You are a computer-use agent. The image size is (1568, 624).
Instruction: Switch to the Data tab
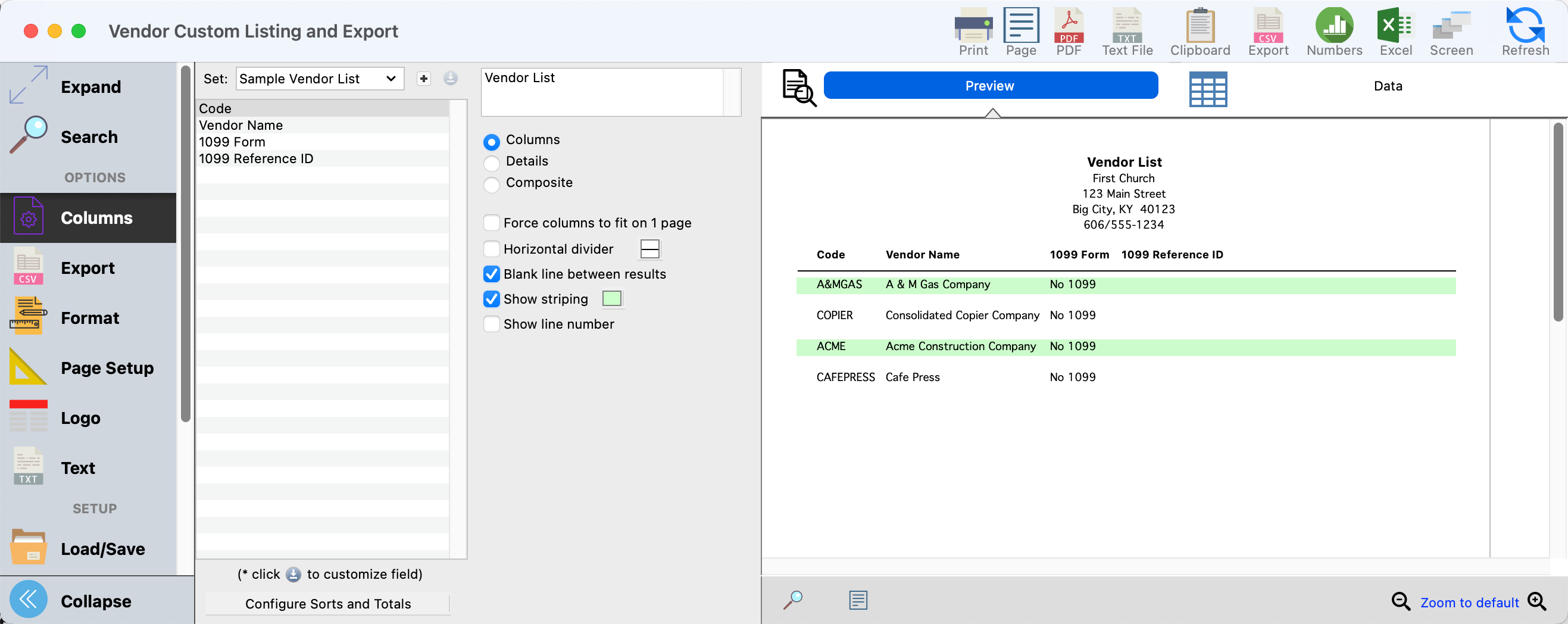[x=1387, y=86]
